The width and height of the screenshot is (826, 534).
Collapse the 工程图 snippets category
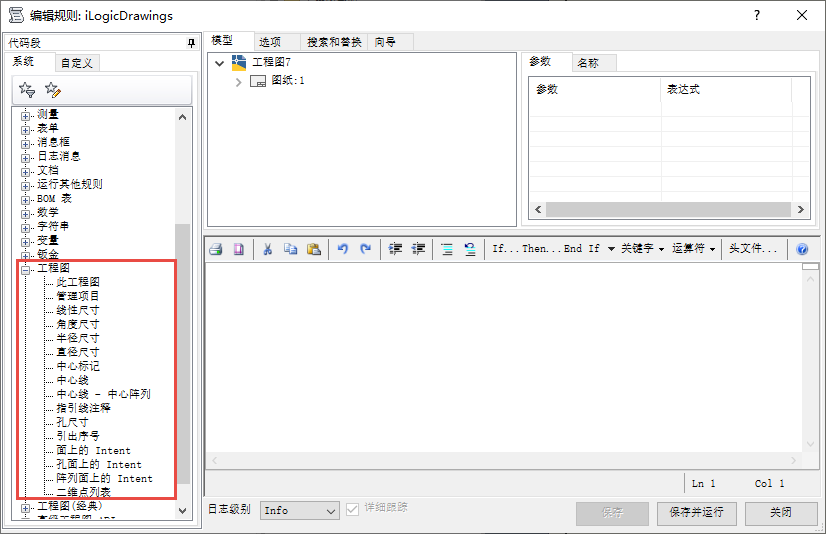25,270
